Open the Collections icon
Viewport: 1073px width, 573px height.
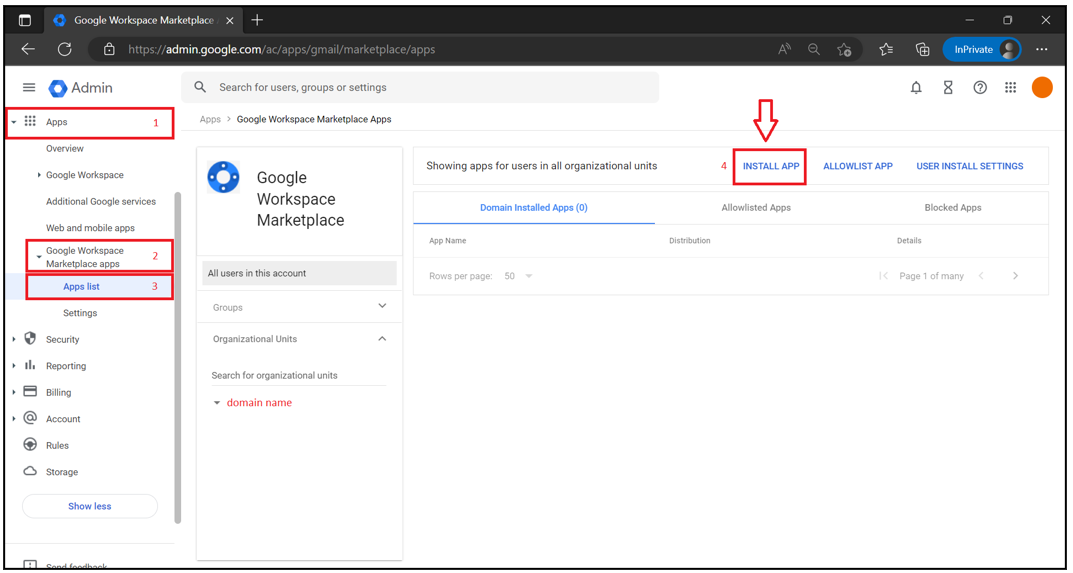coord(922,49)
